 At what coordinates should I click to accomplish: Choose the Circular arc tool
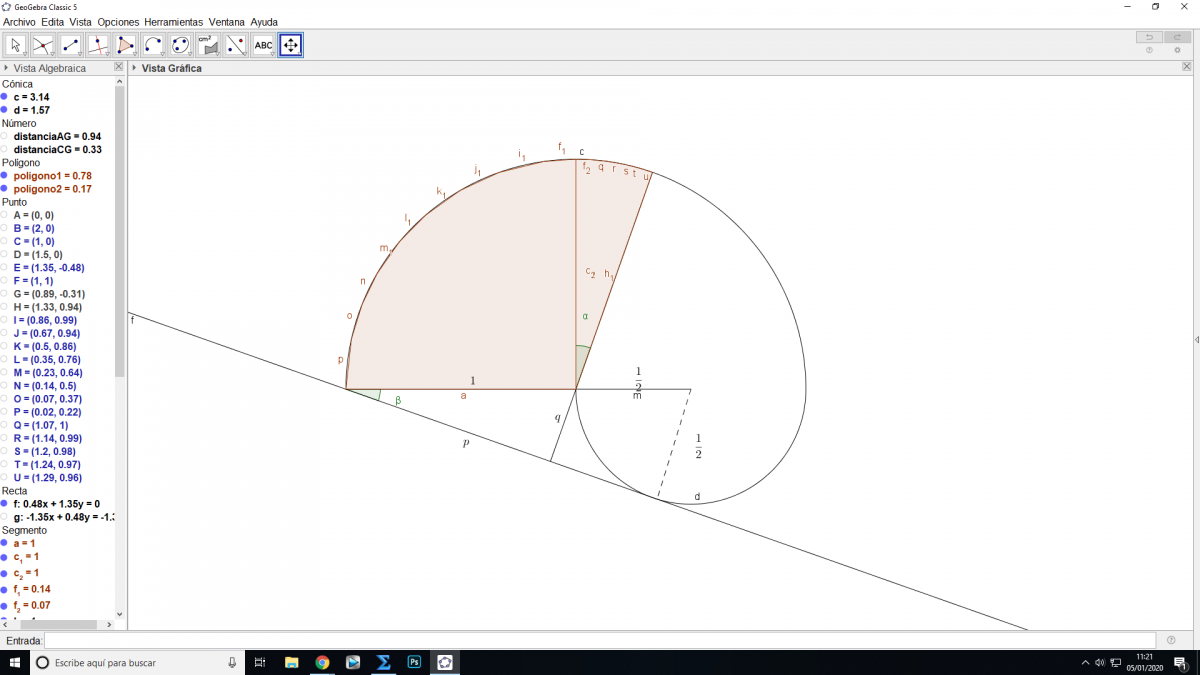point(153,45)
